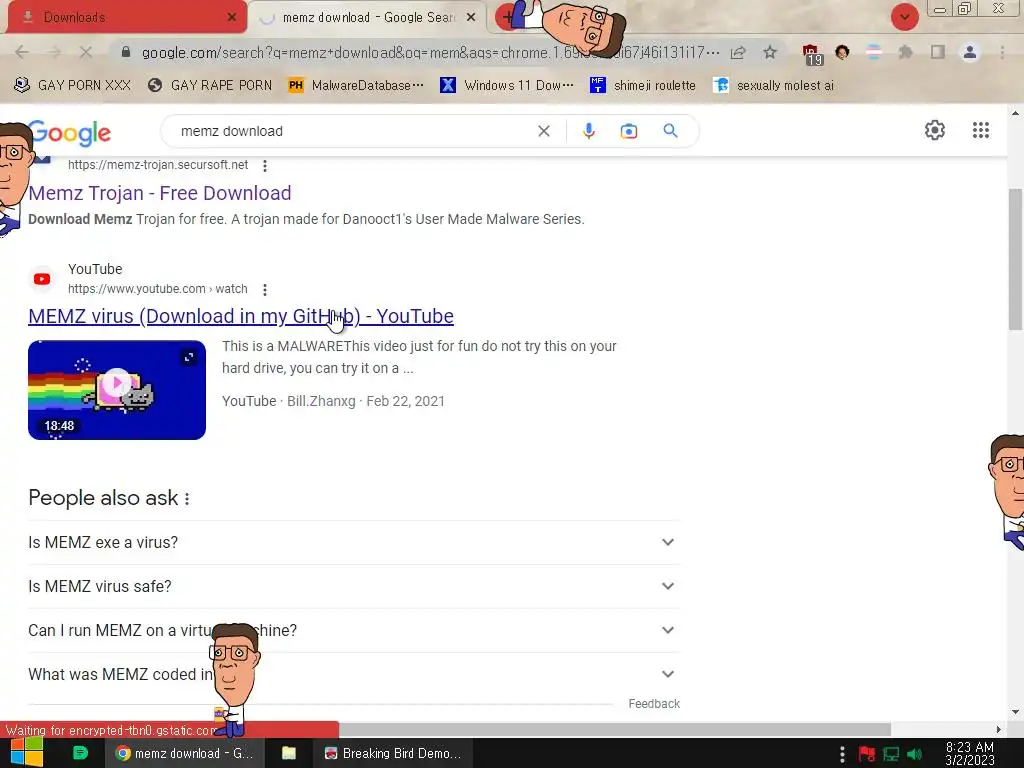Share this page via the share icon
Viewport: 1024px width, 768px height.
738,52
